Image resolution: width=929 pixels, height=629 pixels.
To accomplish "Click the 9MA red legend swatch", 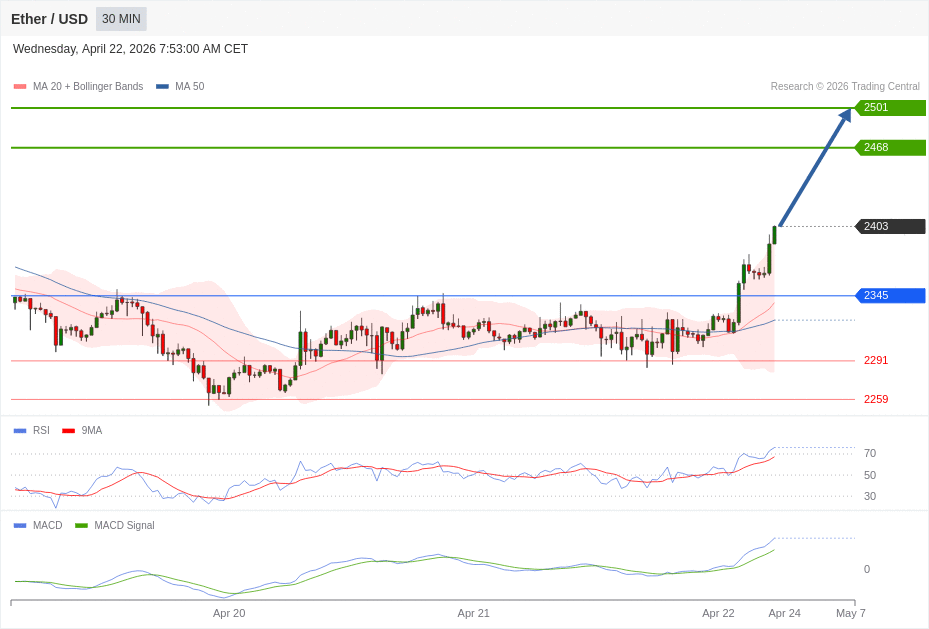I will click(x=68, y=431).
